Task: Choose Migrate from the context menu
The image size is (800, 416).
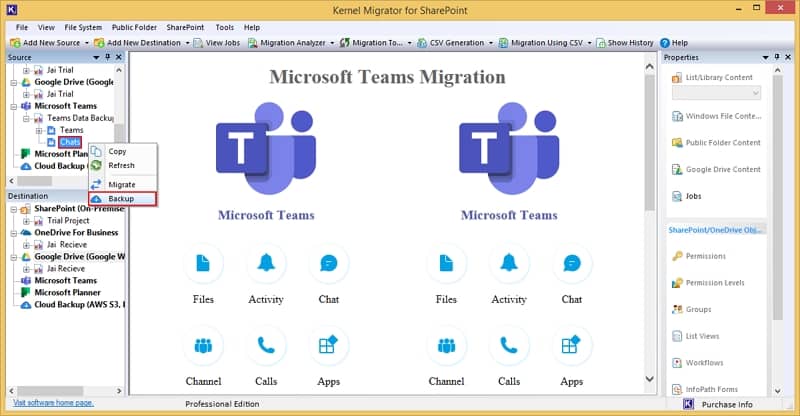Action: (x=122, y=184)
